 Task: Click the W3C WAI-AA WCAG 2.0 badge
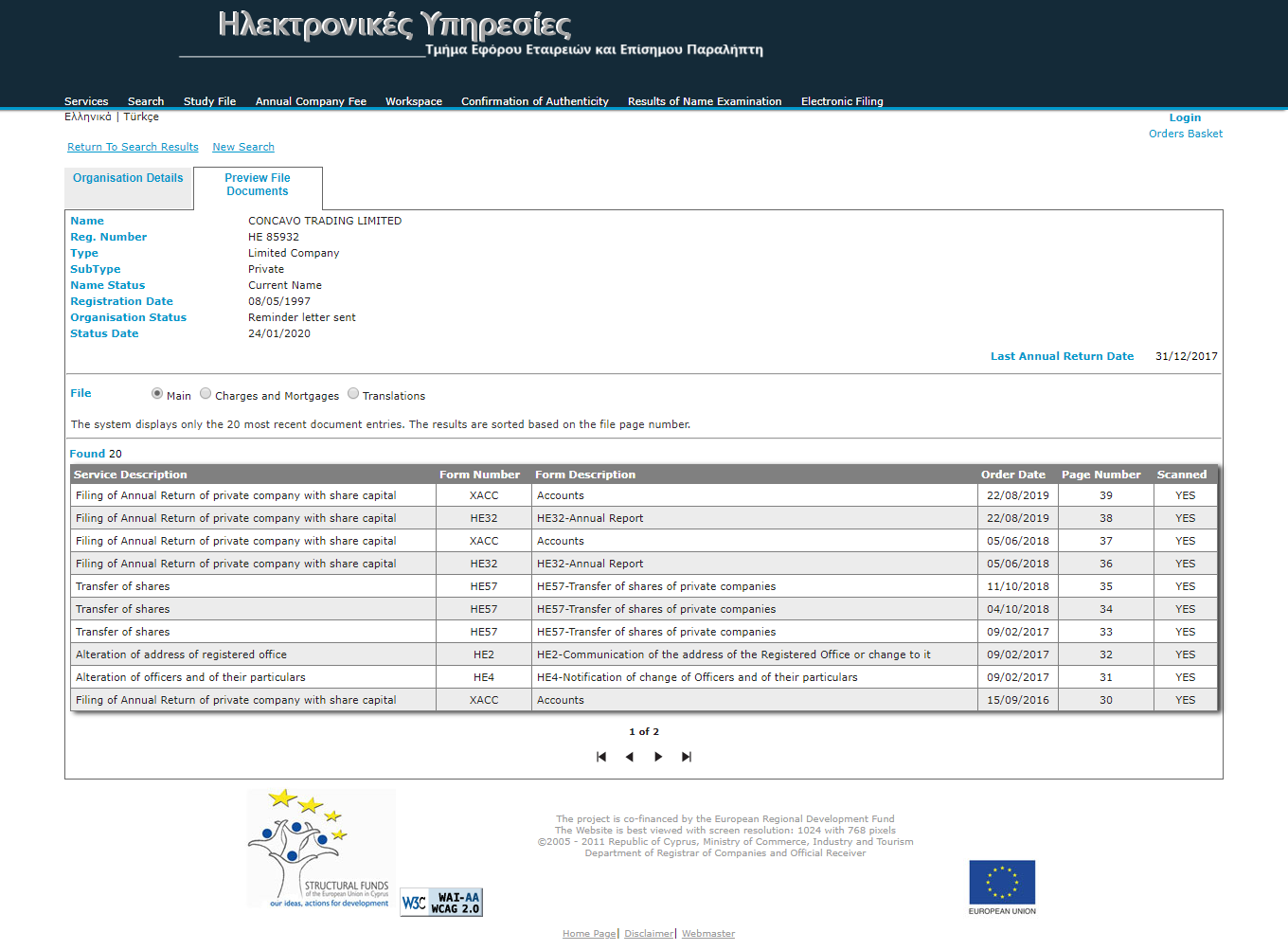click(x=441, y=903)
